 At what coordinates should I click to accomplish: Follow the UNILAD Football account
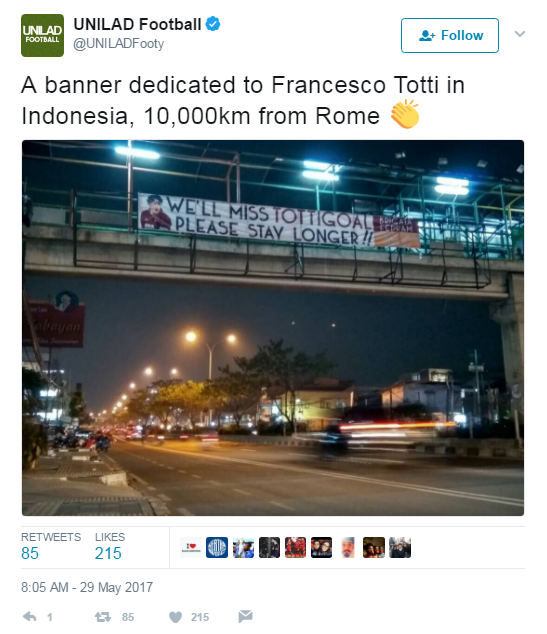click(x=450, y=36)
